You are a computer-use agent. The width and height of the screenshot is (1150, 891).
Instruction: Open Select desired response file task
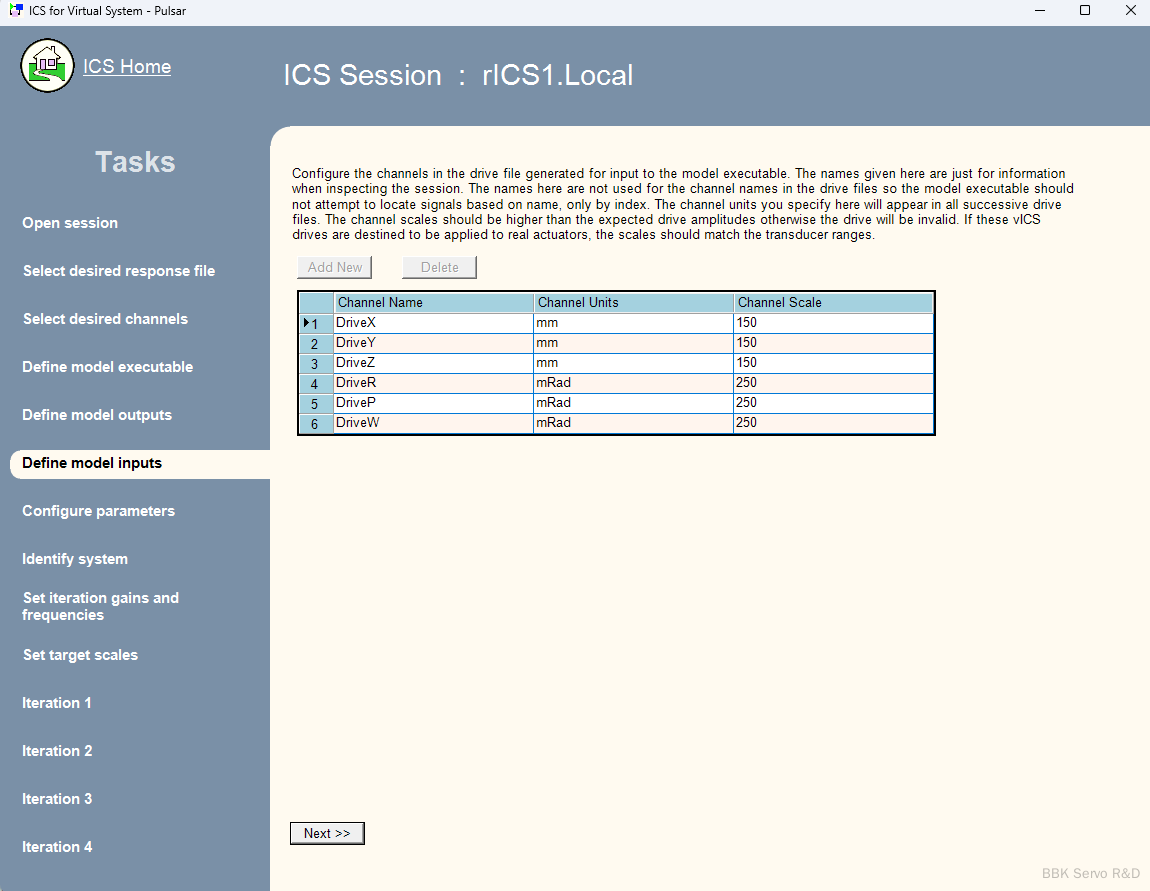(119, 271)
